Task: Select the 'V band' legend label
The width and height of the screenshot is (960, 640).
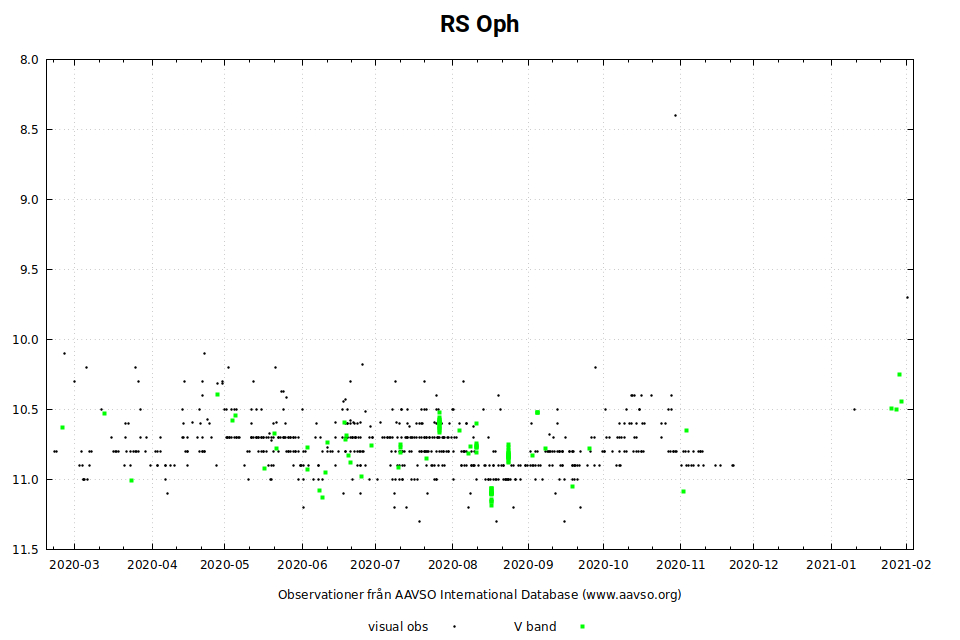Action: coord(534,626)
